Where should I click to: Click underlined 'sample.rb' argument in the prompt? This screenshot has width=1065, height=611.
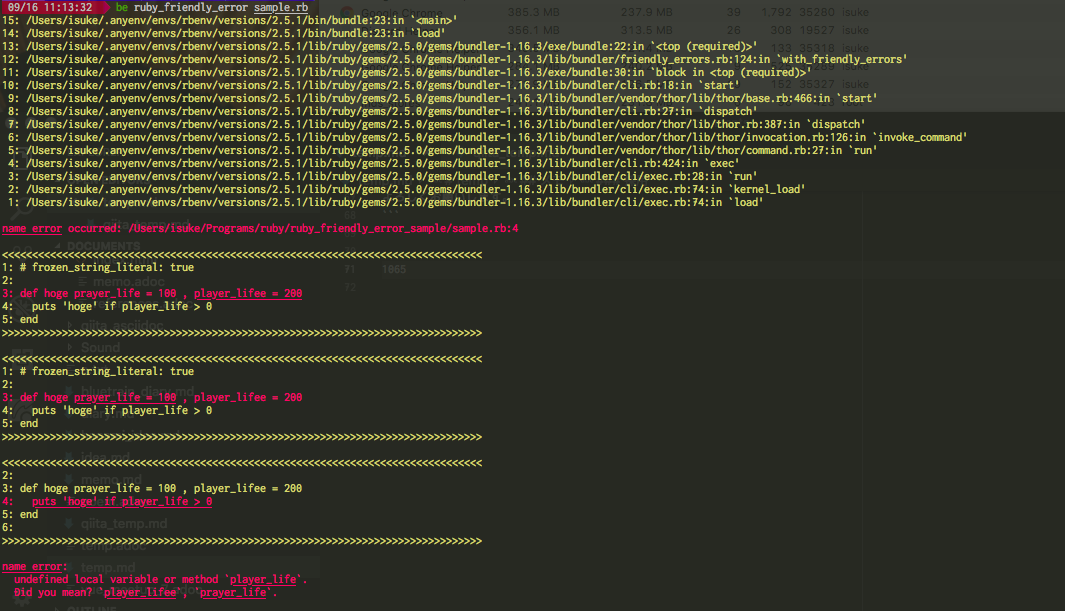coord(281,7)
